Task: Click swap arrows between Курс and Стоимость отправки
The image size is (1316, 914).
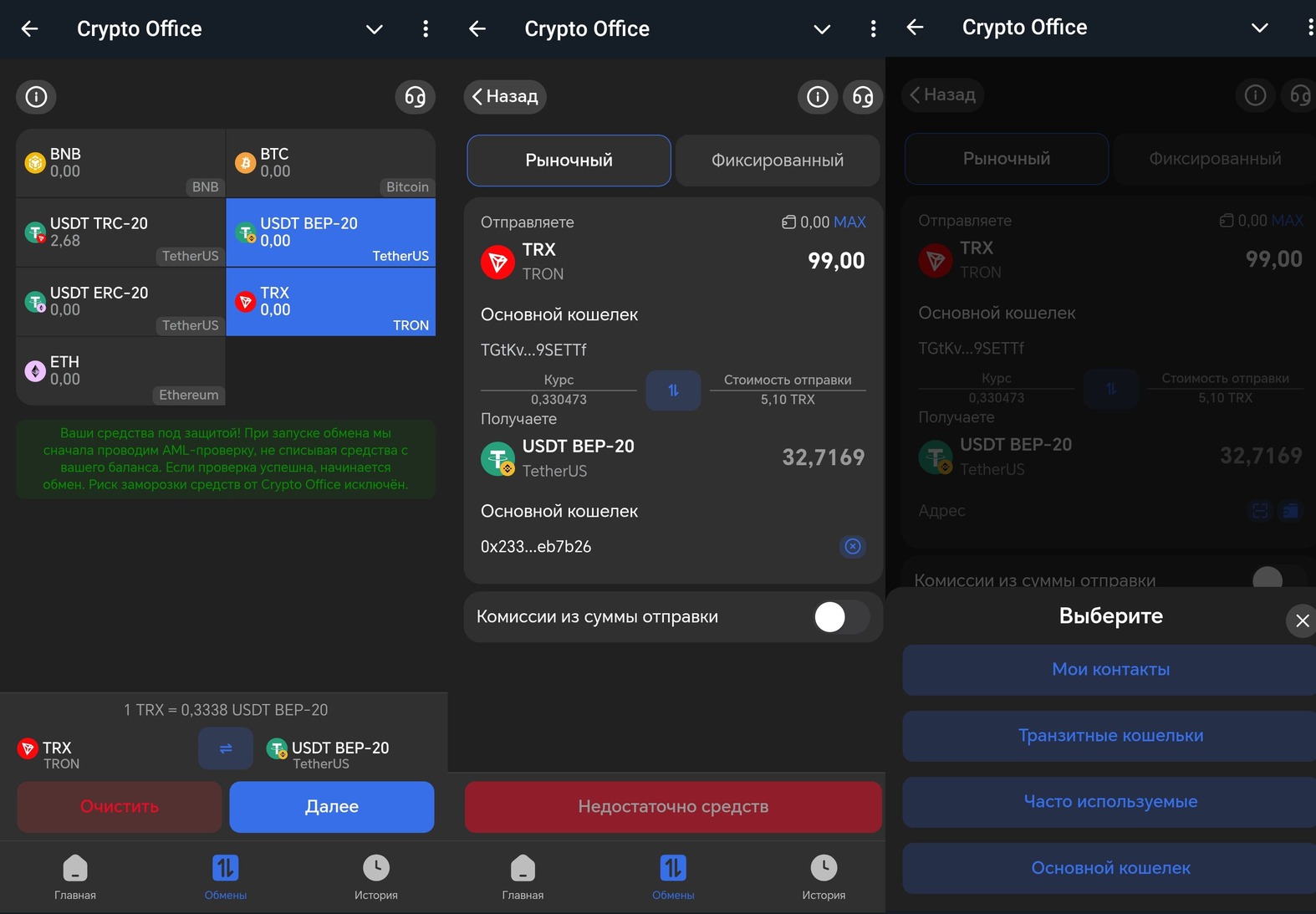Action: pyautogui.click(x=673, y=391)
